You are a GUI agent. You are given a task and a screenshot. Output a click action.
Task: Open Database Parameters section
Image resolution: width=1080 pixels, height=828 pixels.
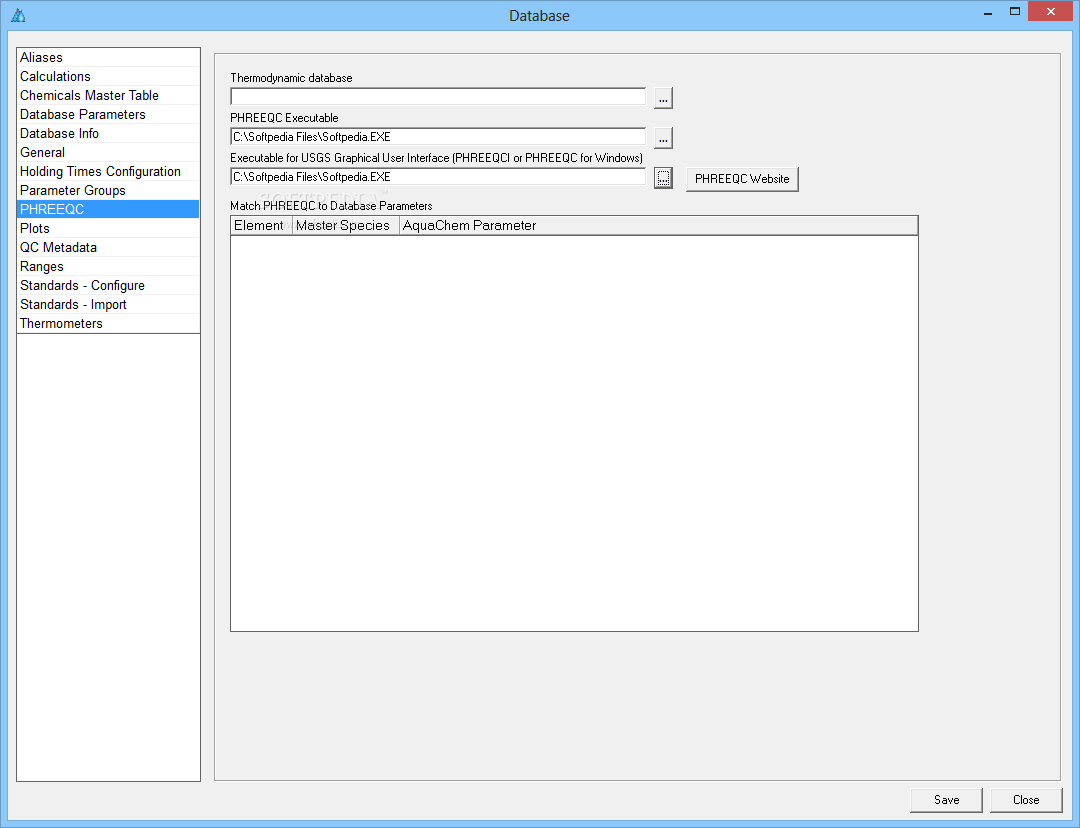tap(108, 114)
